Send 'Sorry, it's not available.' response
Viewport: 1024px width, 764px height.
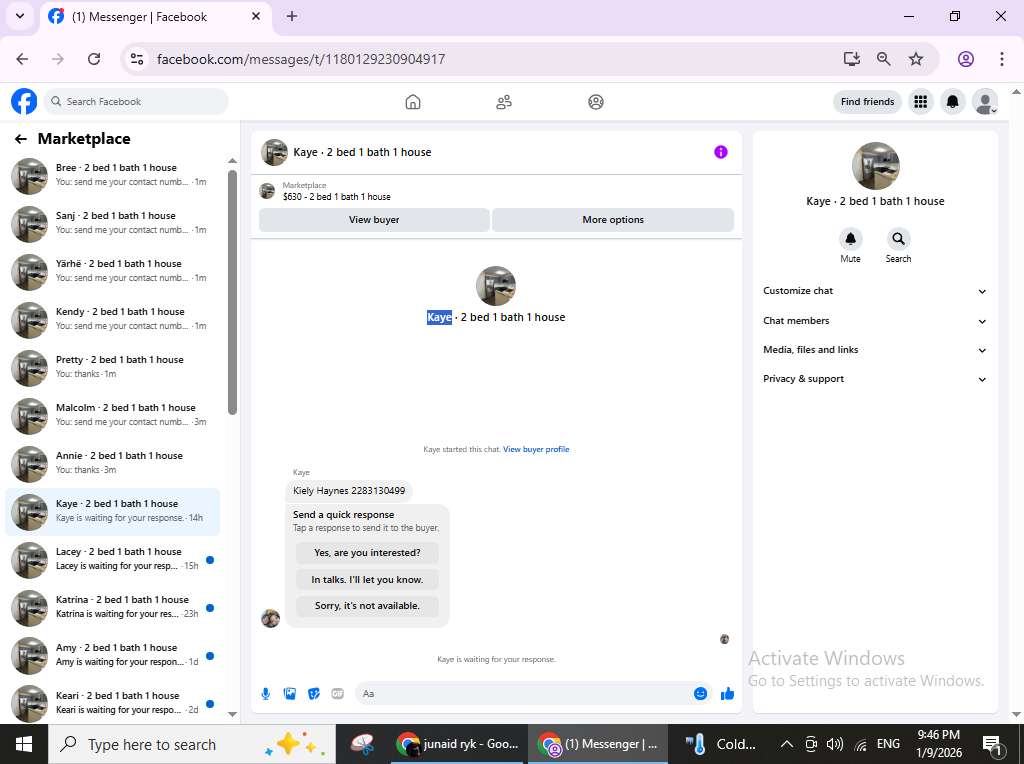click(367, 605)
